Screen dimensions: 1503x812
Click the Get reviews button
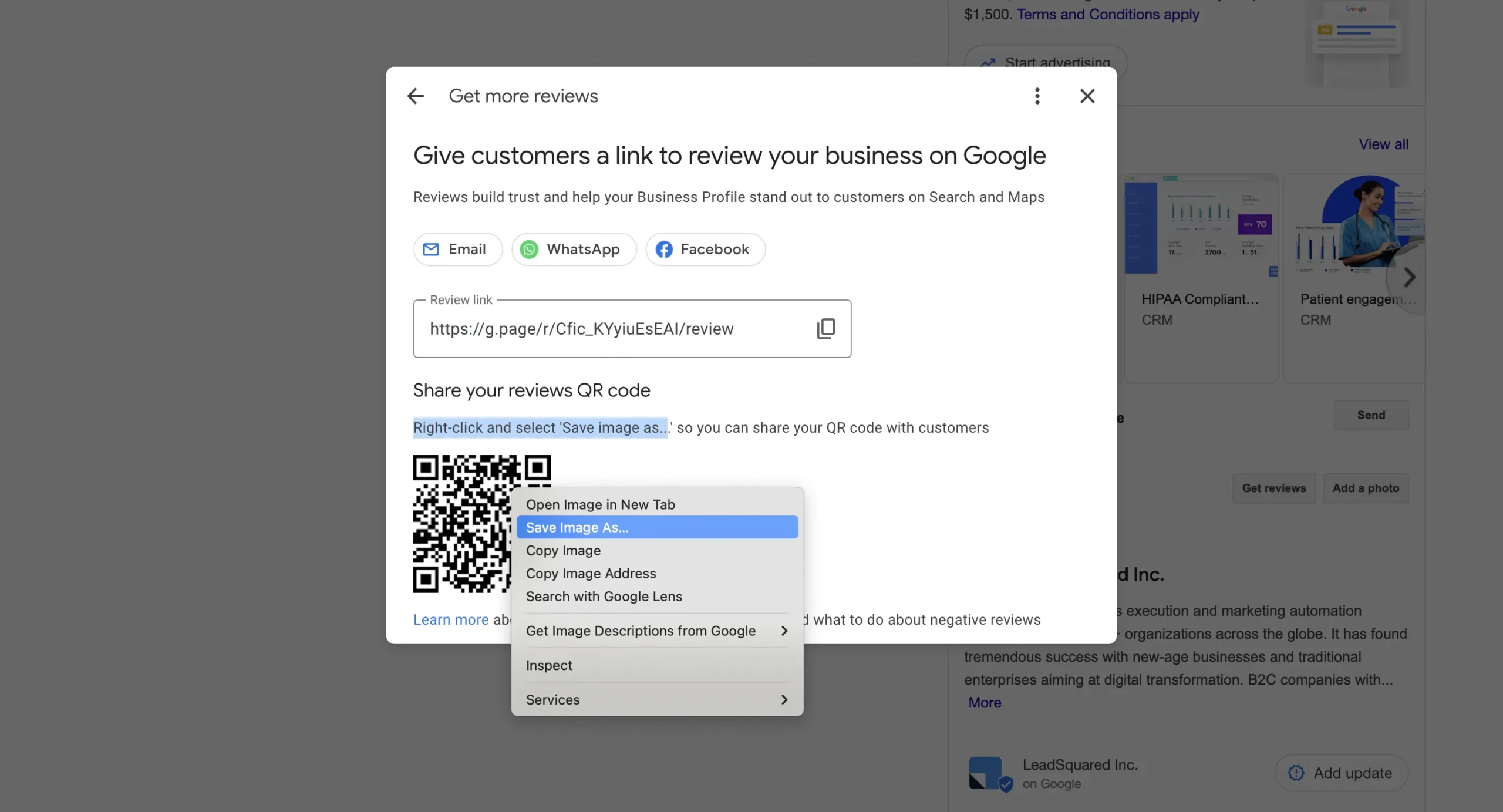(x=1274, y=488)
